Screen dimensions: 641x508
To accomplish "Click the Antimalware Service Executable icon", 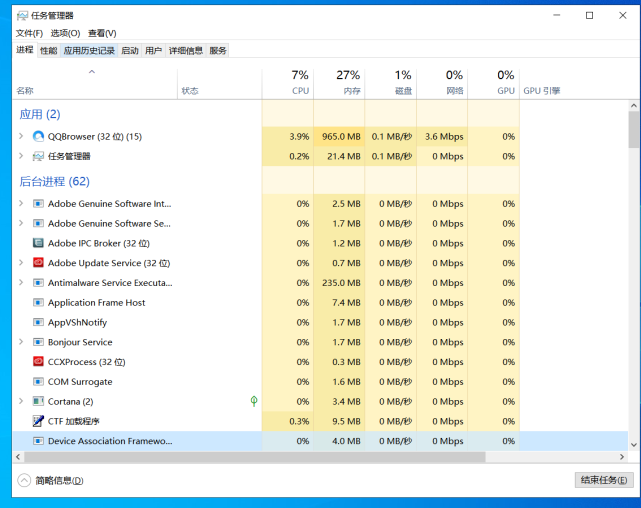I will coord(38,283).
